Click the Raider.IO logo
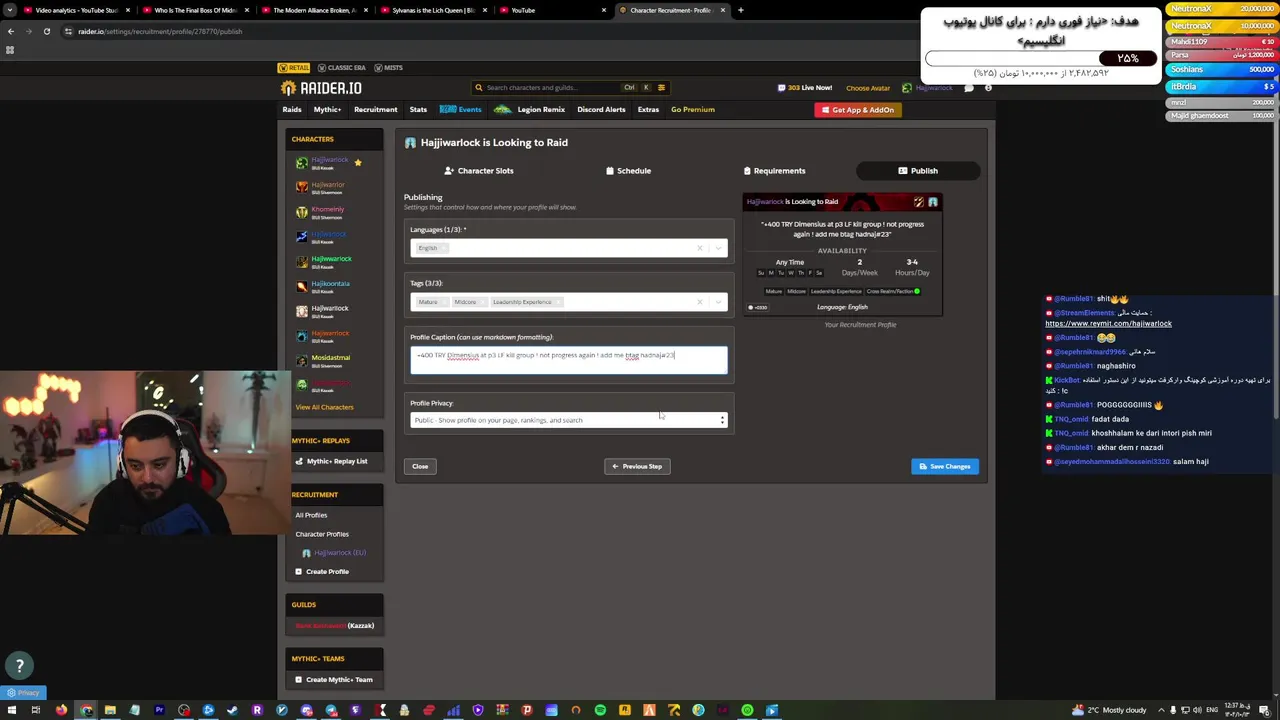Viewport: 1280px width, 720px height. [x=321, y=88]
